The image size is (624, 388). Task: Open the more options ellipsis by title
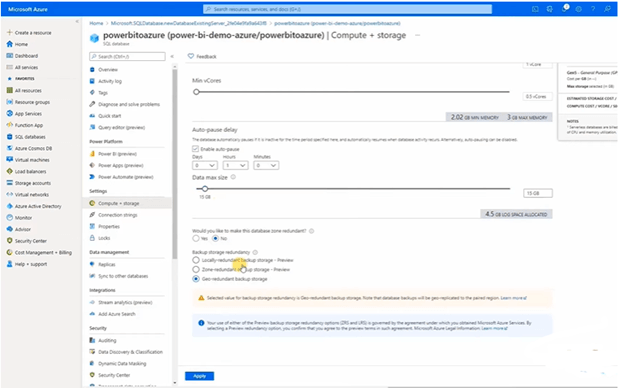click(x=417, y=35)
